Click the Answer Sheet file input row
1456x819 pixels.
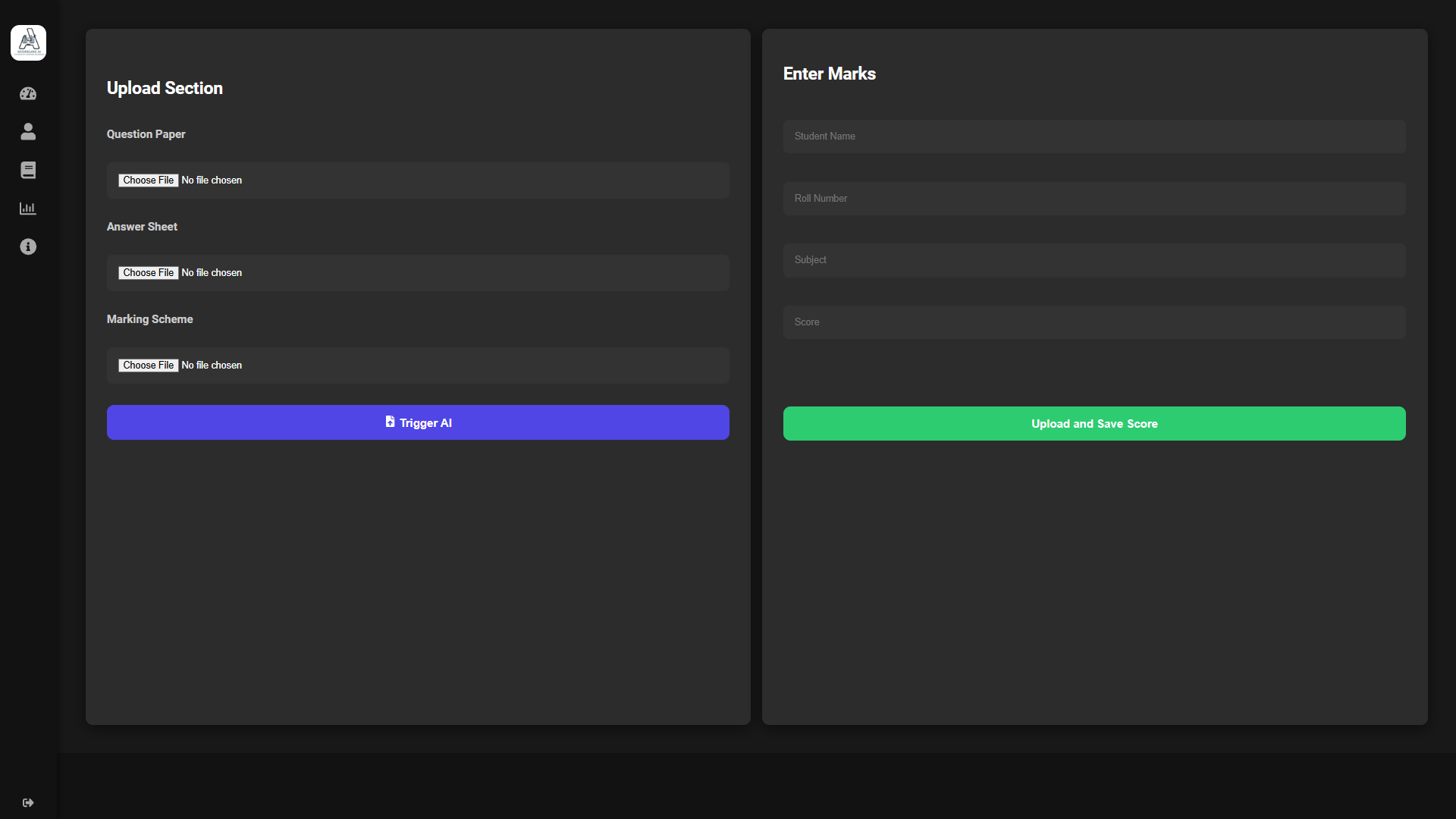[418, 272]
